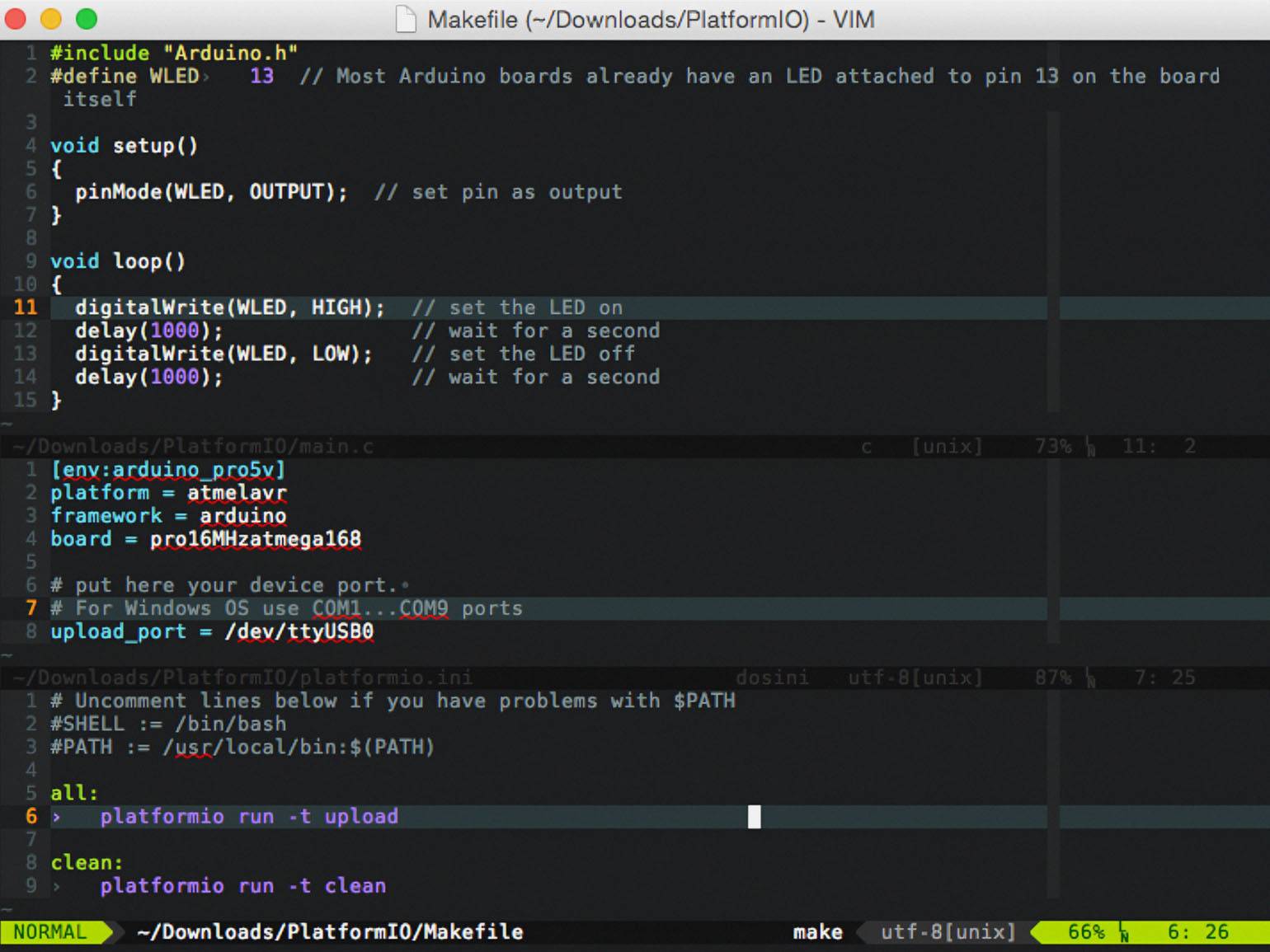
Task: Click the 73% indicator in main.c status line
Action: click(x=1053, y=447)
